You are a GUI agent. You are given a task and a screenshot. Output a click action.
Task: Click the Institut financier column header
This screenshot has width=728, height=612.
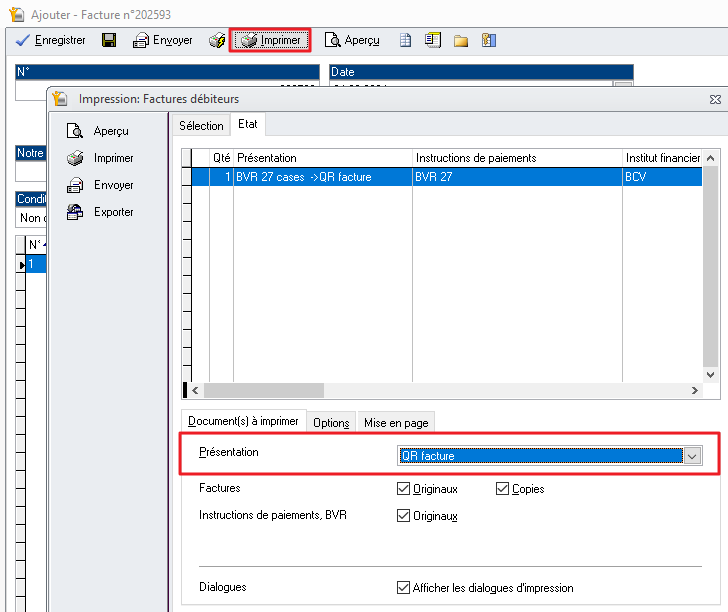coord(662,158)
